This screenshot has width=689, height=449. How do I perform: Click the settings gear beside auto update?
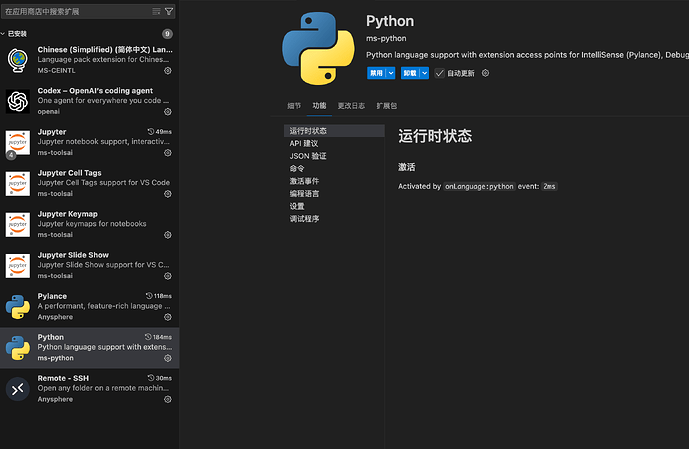click(x=485, y=73)
